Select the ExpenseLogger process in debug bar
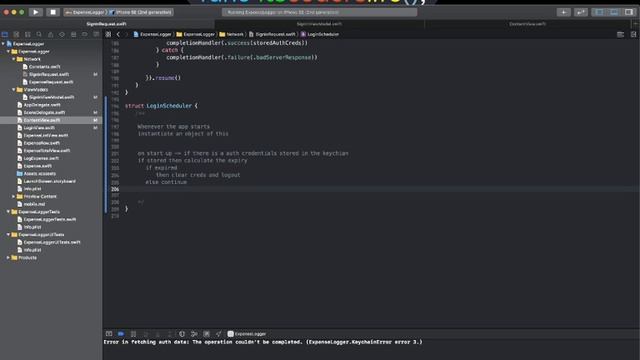 pyautogui.click(x=247, y=334)
